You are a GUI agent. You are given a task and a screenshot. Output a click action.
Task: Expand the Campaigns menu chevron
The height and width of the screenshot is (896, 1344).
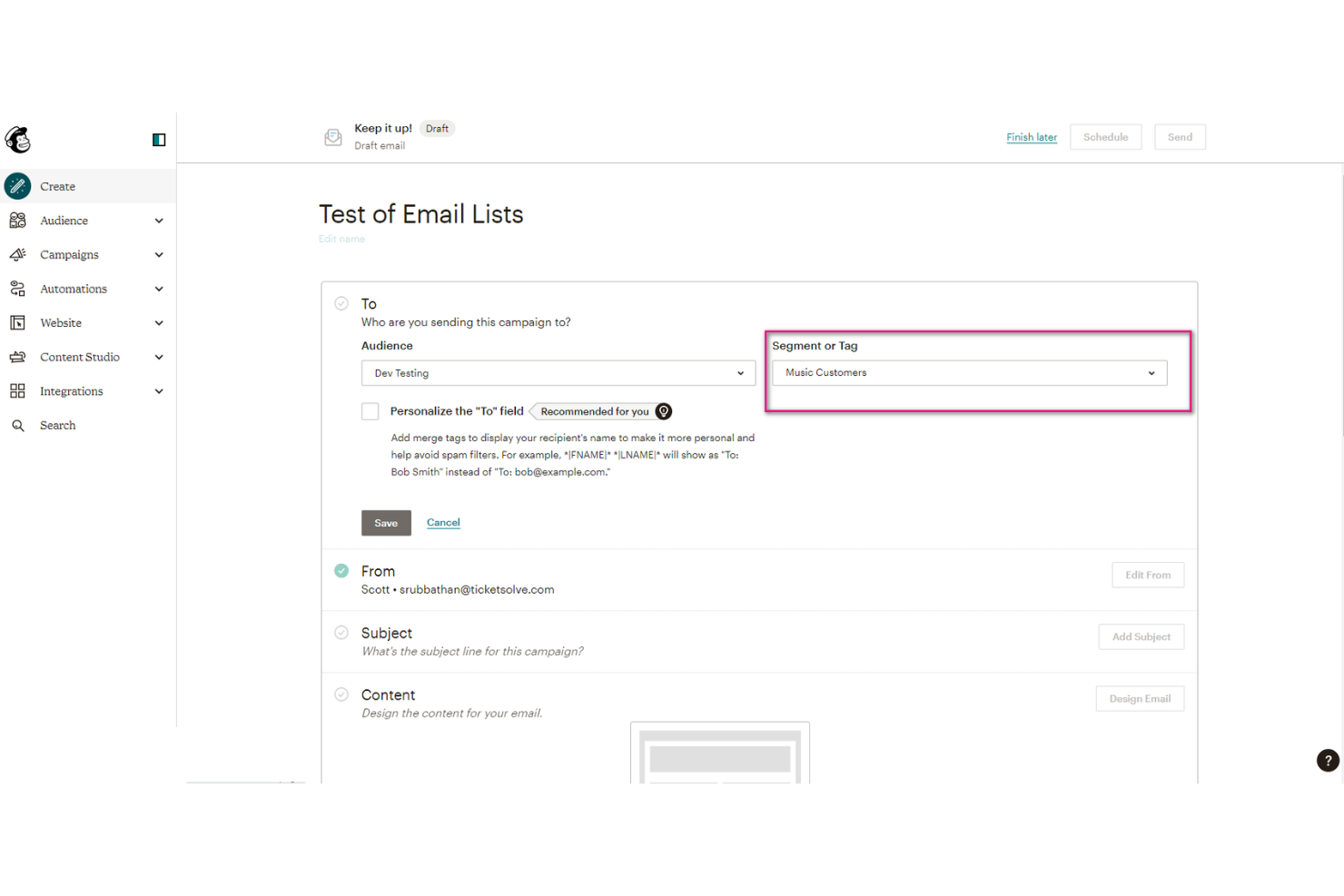[159, 255]
